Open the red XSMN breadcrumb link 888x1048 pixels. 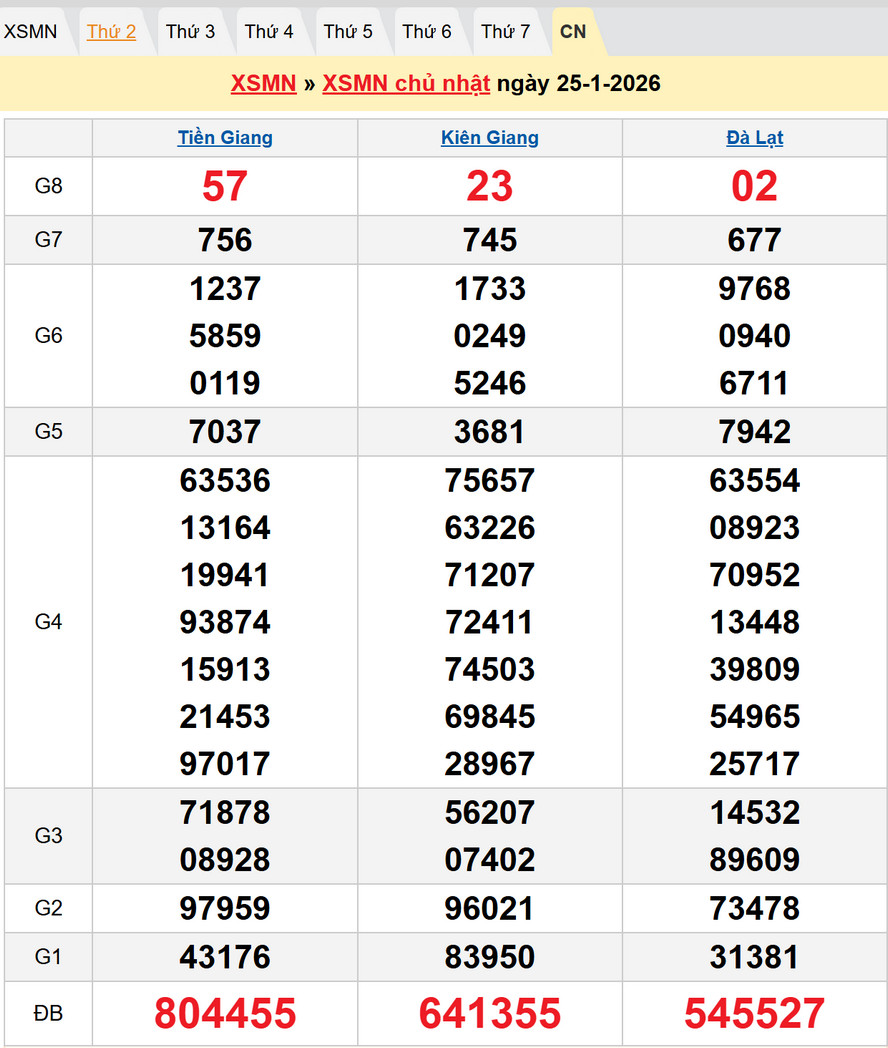pyautogui.click(x=263, y=83)
